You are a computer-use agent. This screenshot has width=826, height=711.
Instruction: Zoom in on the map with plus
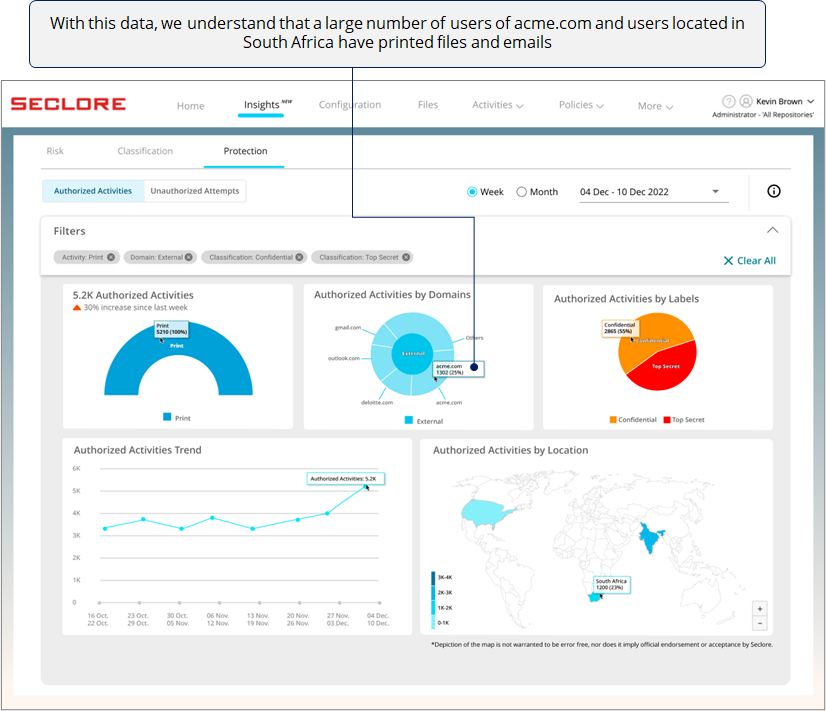760,609
